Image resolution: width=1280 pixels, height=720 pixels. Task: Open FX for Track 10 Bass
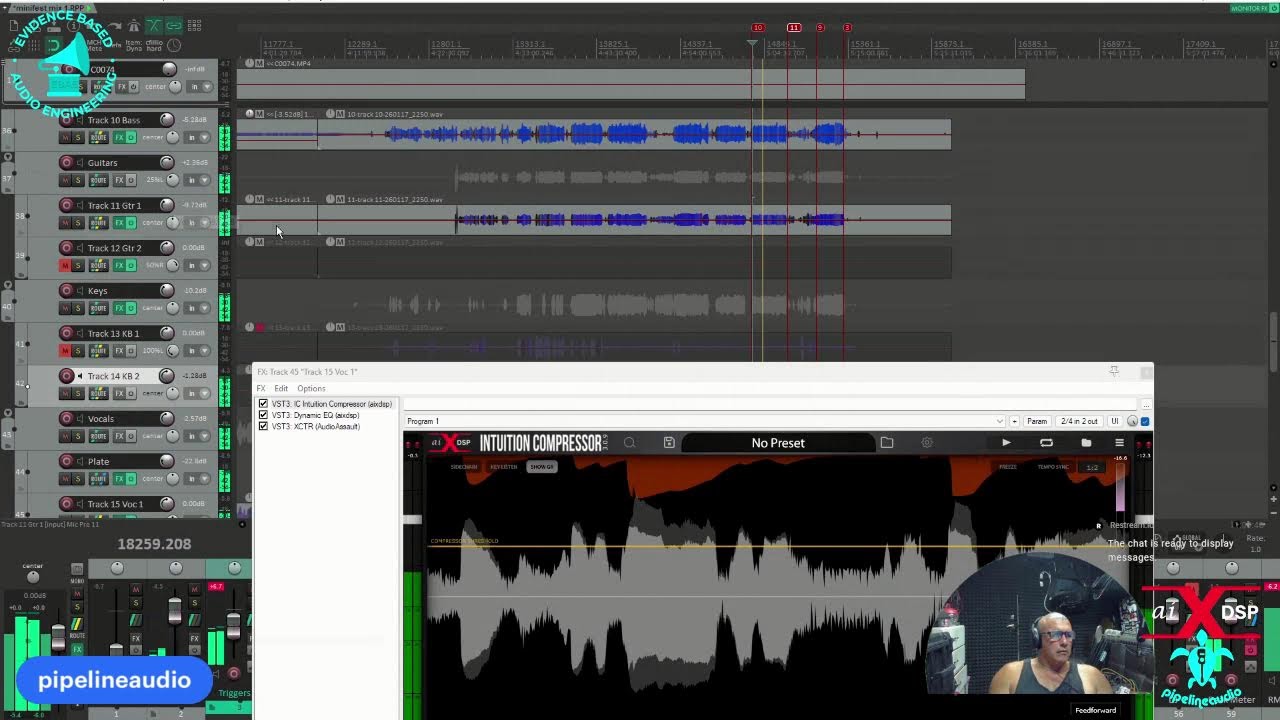point(119,137)
